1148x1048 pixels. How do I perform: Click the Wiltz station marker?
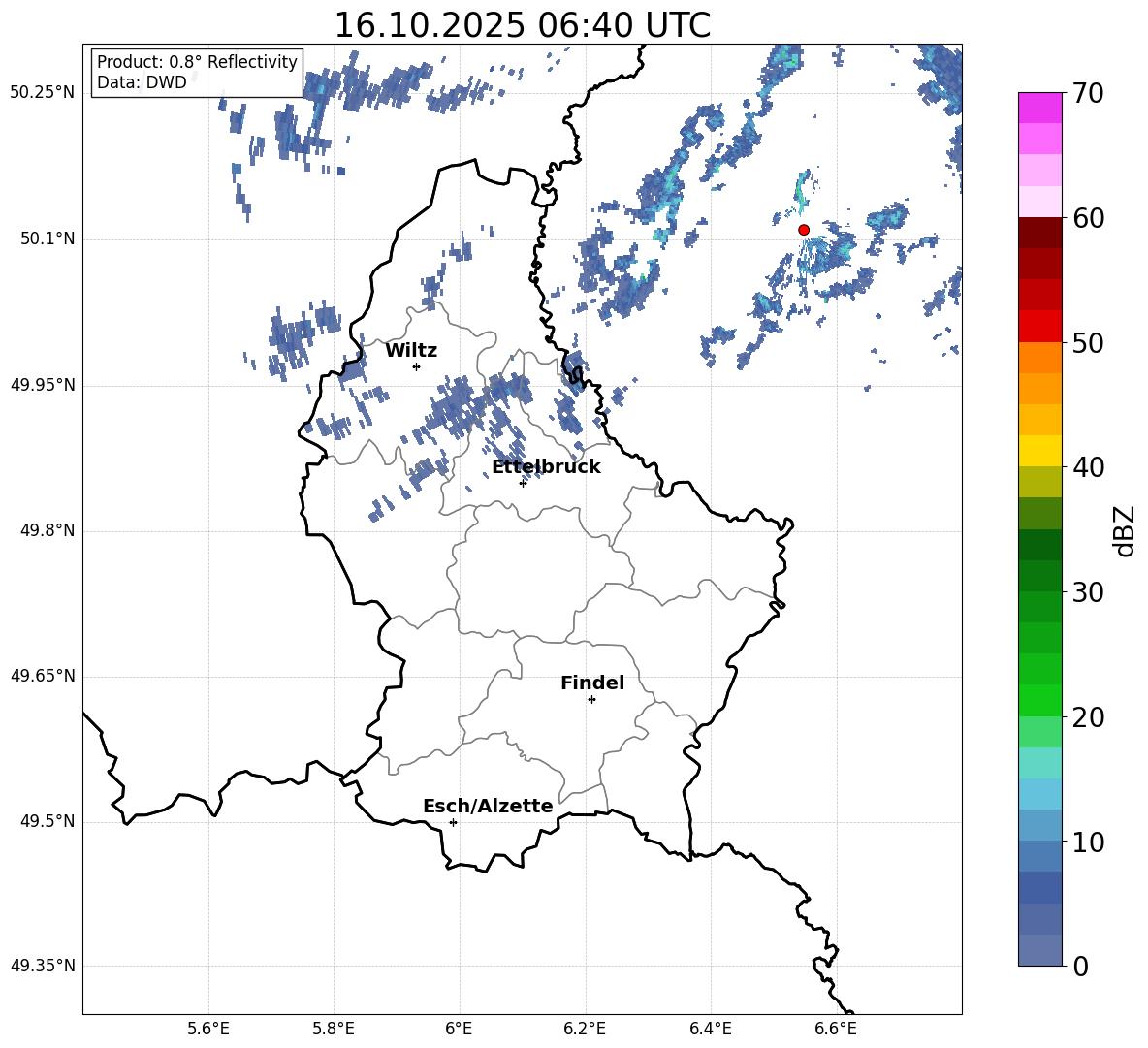click(x=416, y=366)
